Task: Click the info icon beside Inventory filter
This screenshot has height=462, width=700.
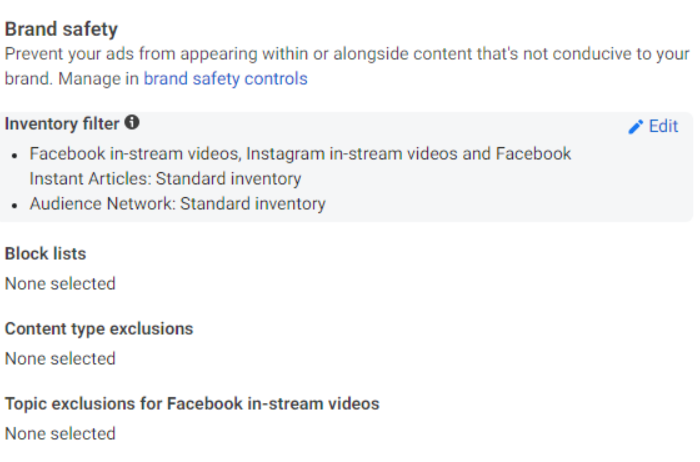Action: tap(132, 124)
